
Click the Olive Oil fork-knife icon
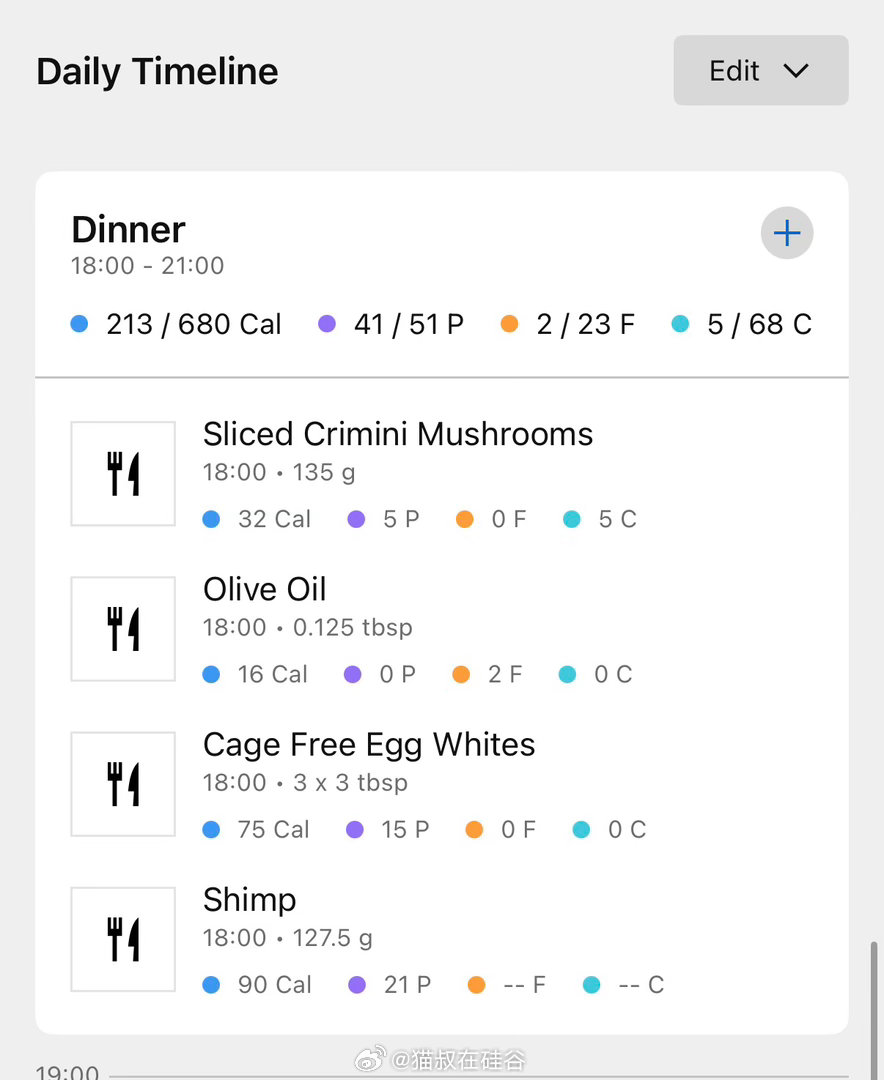123,629
